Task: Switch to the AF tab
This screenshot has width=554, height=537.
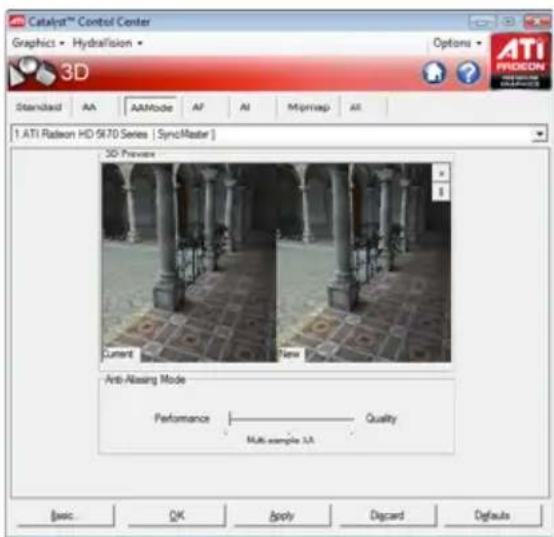Action: [198, 107]
